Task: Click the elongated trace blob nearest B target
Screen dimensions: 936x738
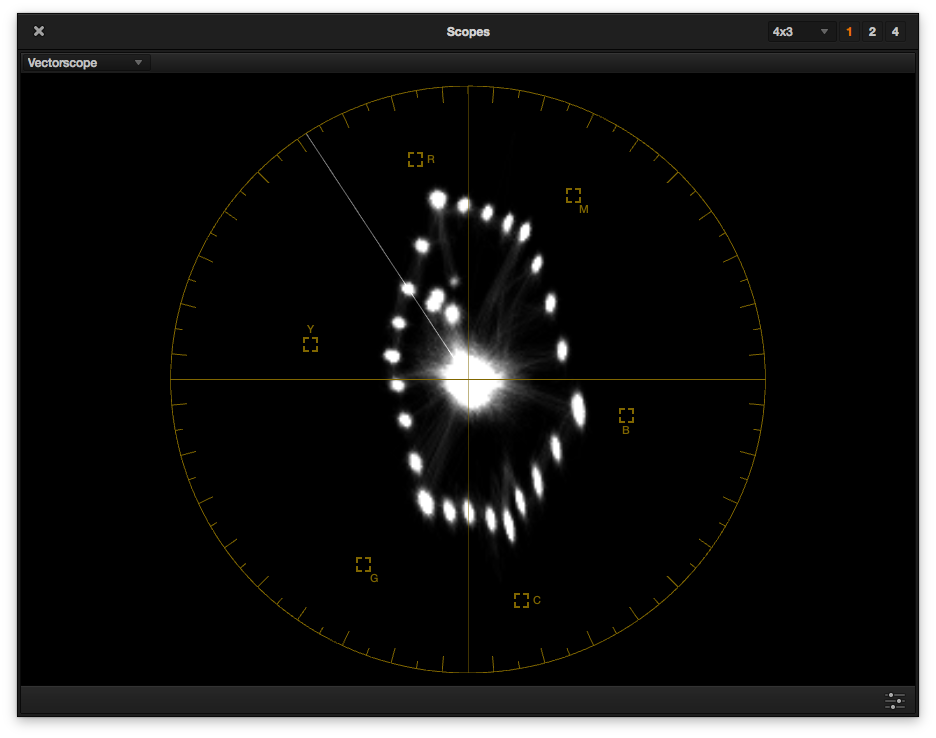Action: pyautogui.click(x=578, y=409)
